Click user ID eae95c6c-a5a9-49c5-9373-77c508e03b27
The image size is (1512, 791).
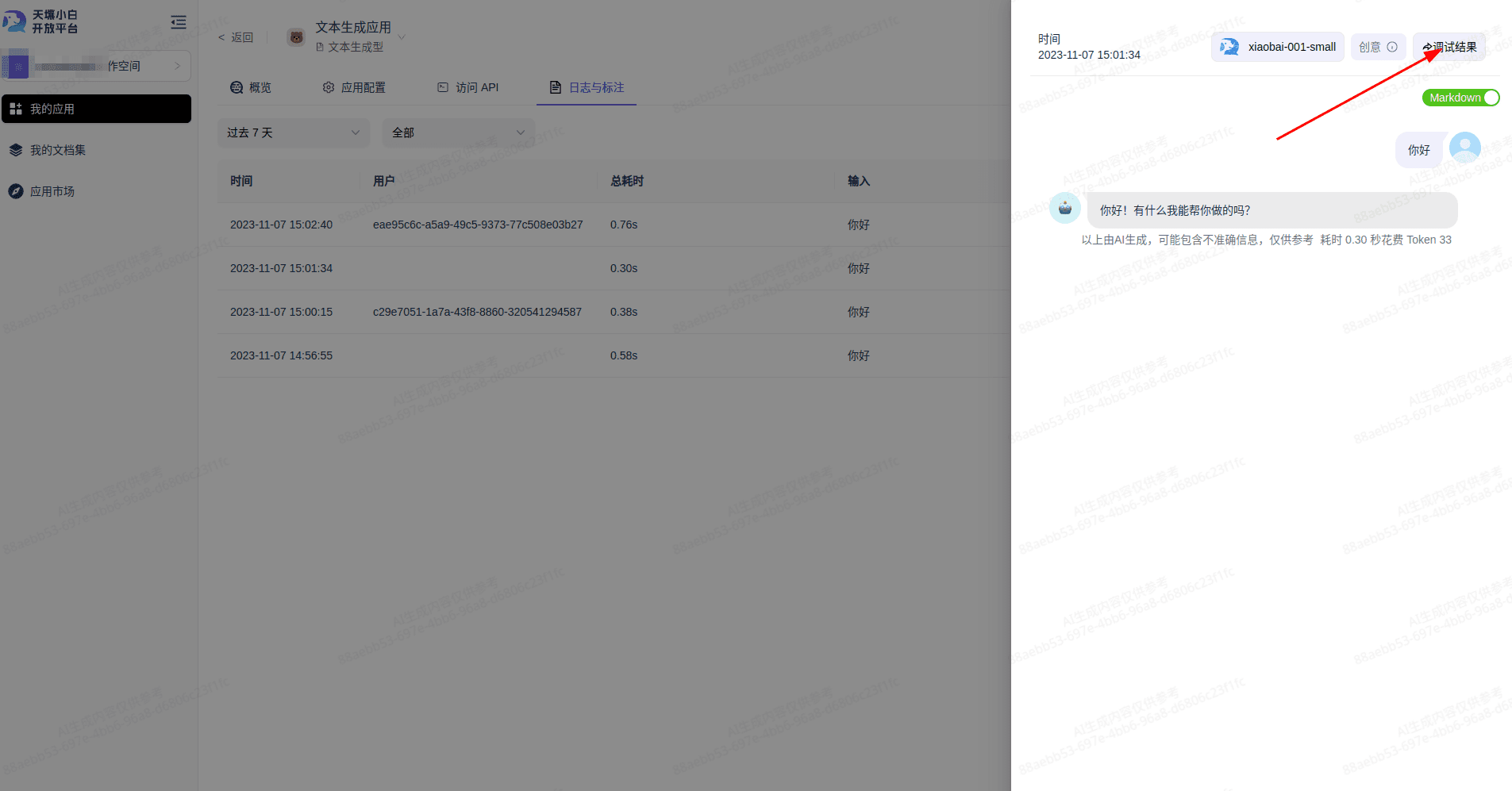478,225
